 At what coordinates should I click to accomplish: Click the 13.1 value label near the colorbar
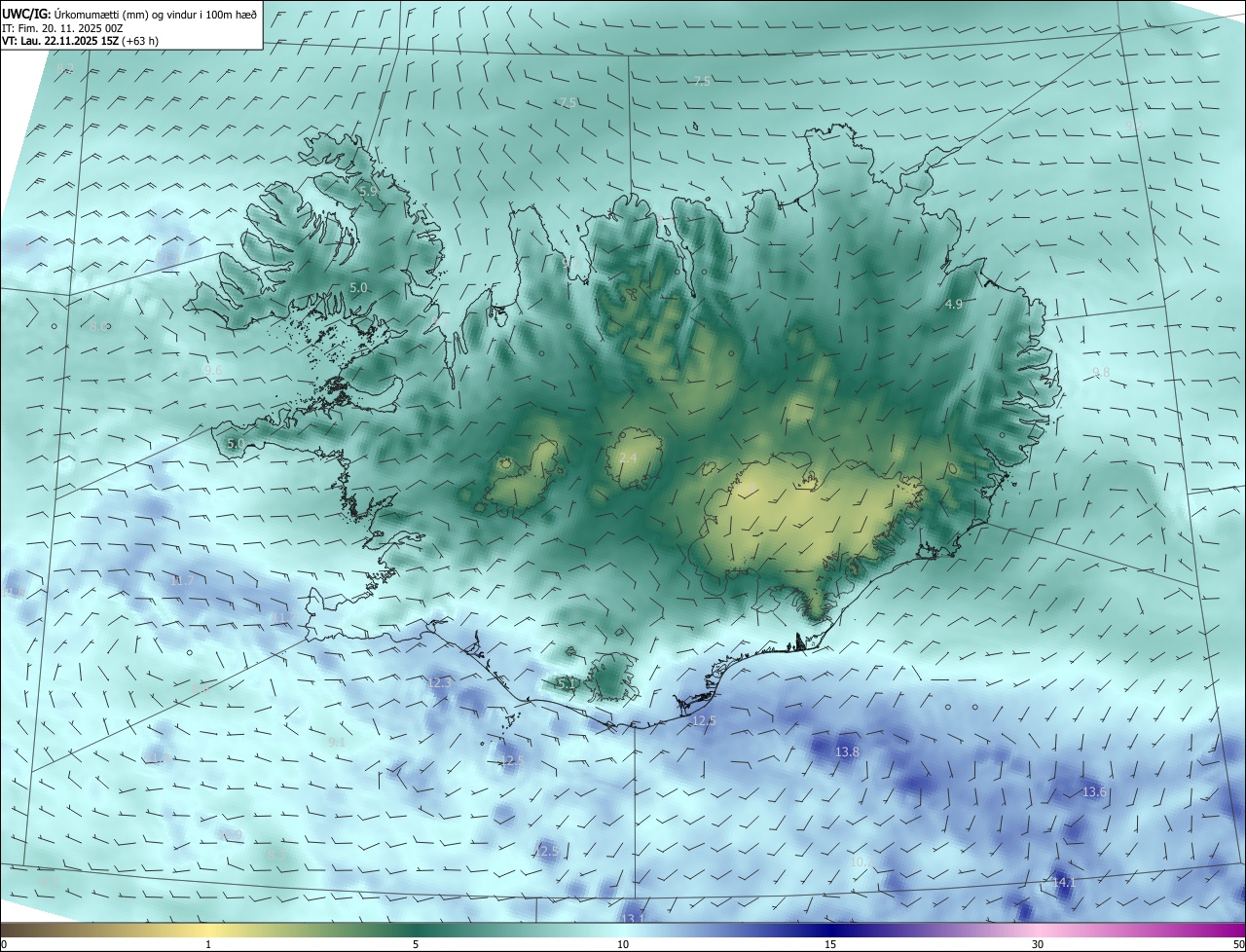point(634,918)
